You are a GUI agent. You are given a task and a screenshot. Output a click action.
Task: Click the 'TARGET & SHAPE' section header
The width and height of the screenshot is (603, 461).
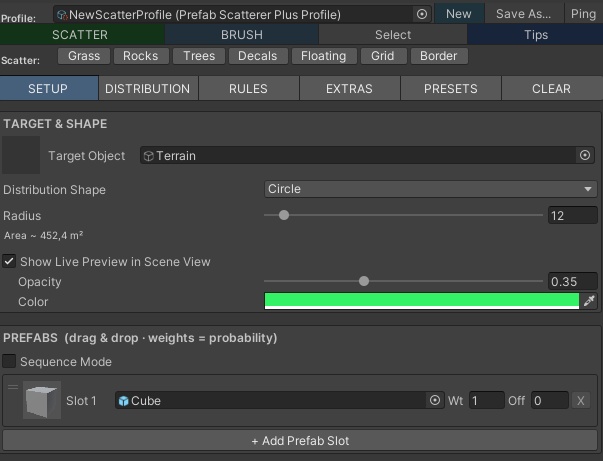(x=55, y=124)
